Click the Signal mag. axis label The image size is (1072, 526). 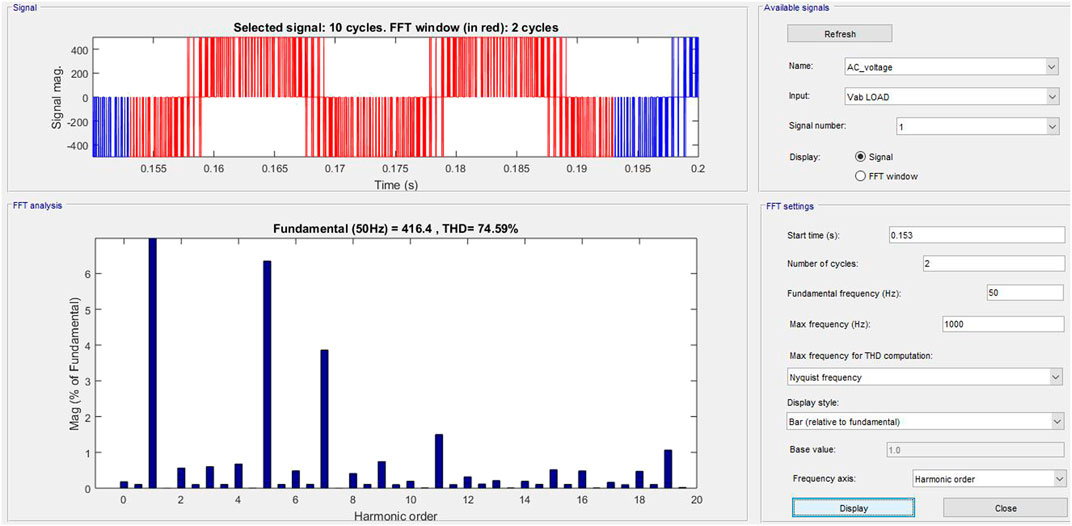(57, 97)
